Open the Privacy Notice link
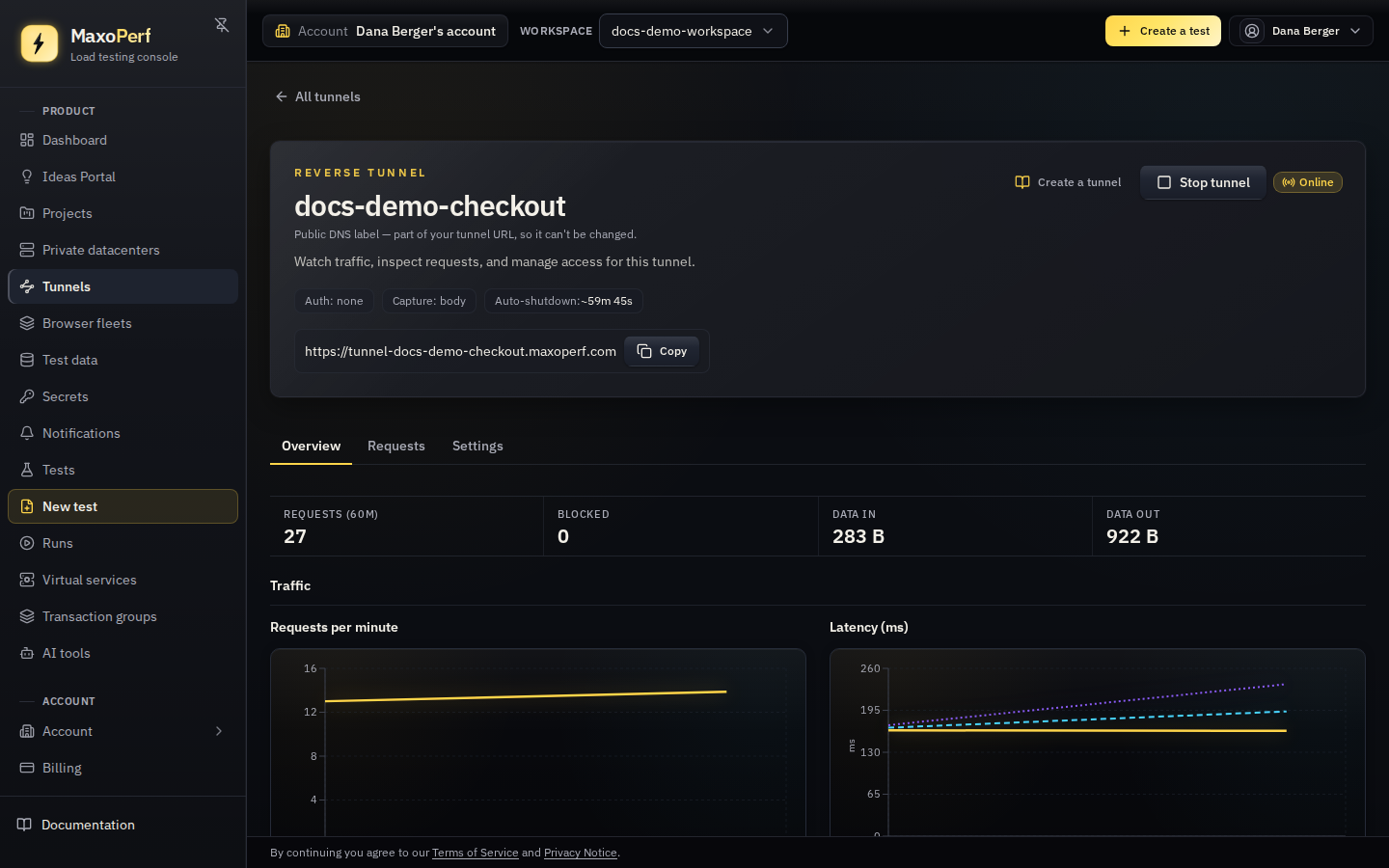The width and height of the screenshot is (1389, 868). 581,853
